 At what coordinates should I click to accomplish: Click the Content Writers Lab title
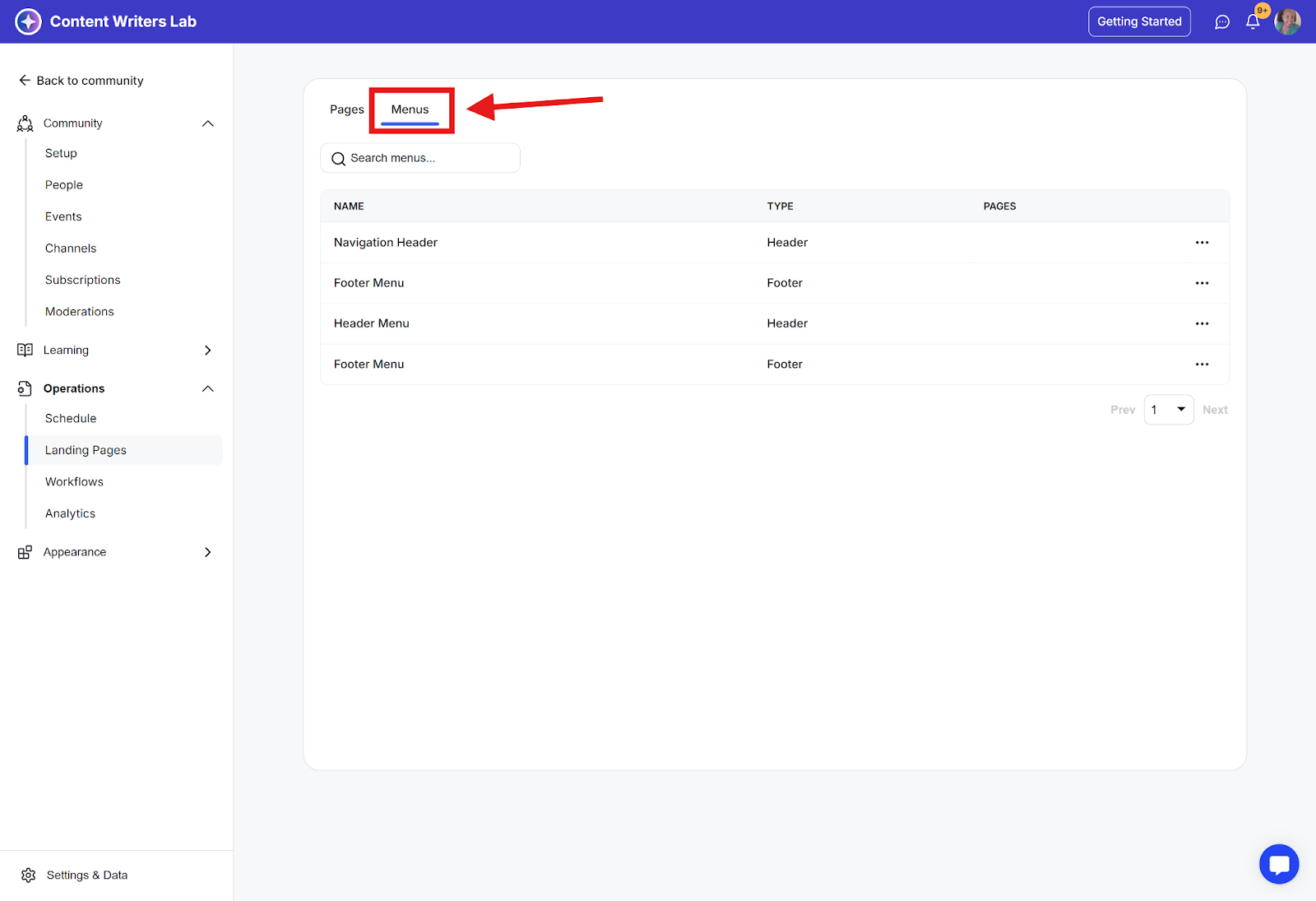(123, 21)
